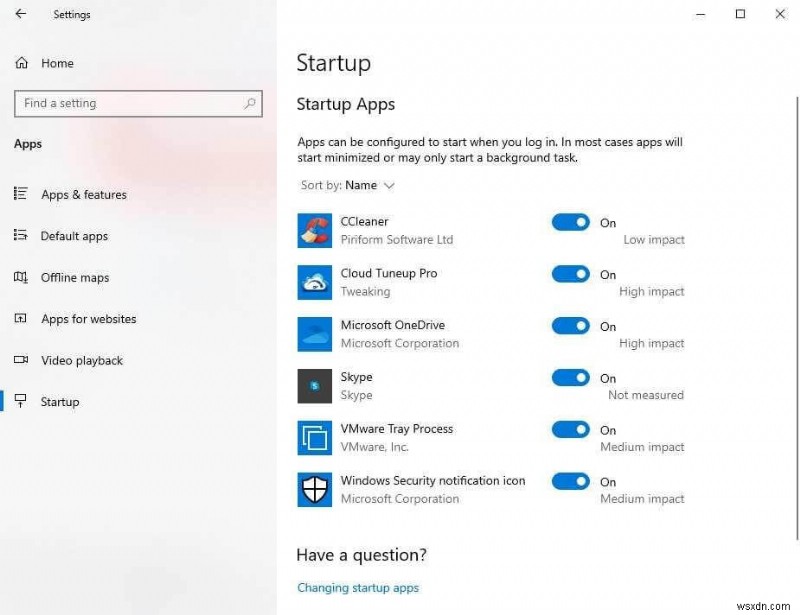Image resolution: width=800 pixels, height=615 pixels.
Task: Click the Home icon in the sidebar
Action: pos(20,62)
